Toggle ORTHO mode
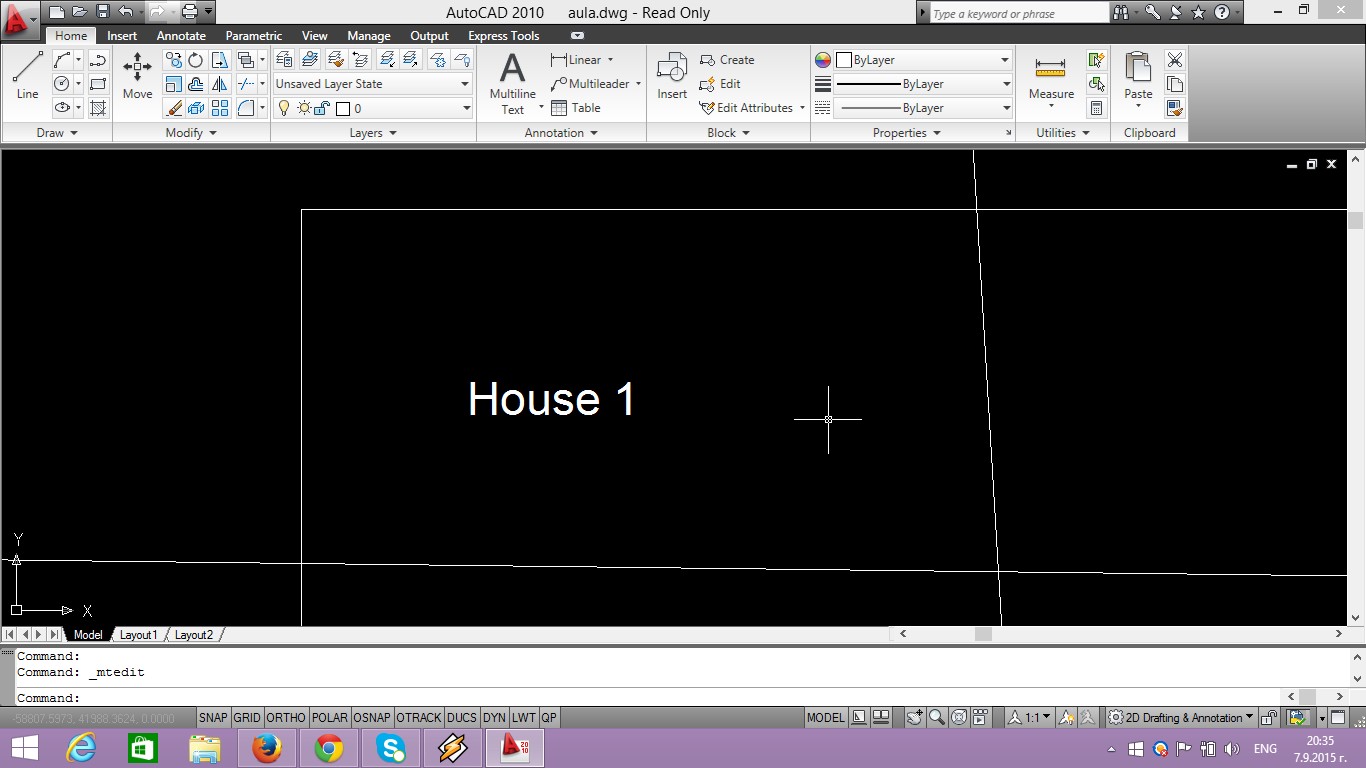1366x768 pixels. (286, 717)
